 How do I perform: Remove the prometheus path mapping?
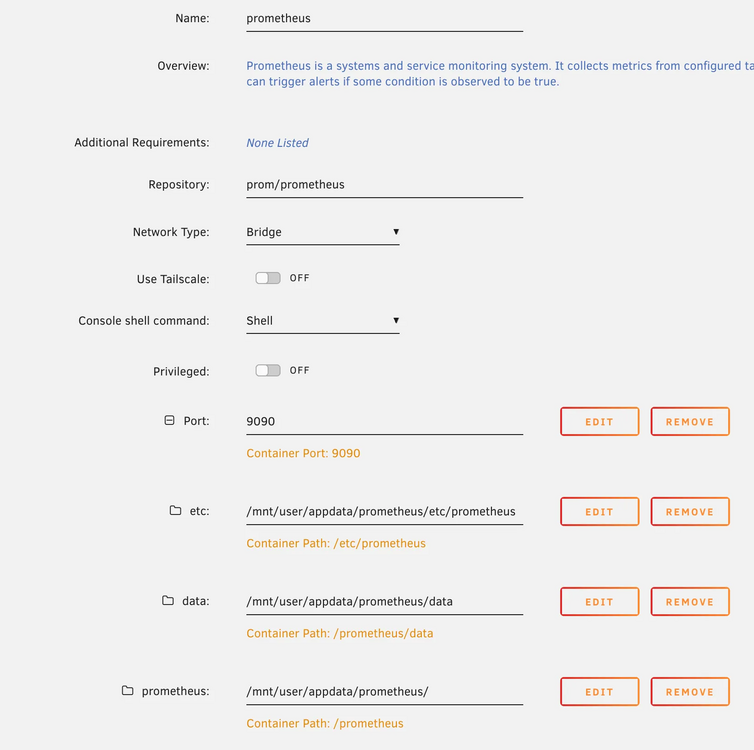point(690,692)
